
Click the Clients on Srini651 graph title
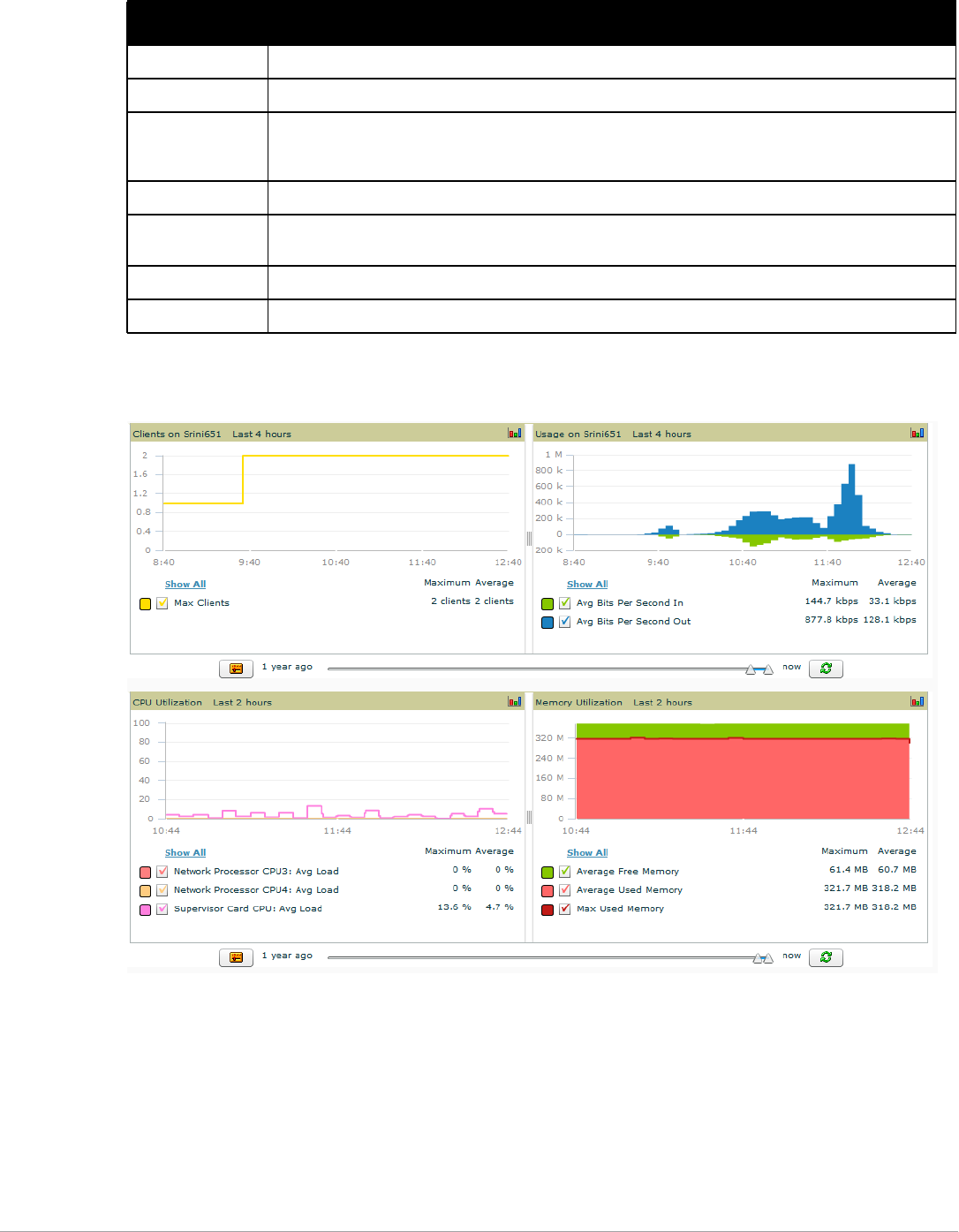pos(177,434)
